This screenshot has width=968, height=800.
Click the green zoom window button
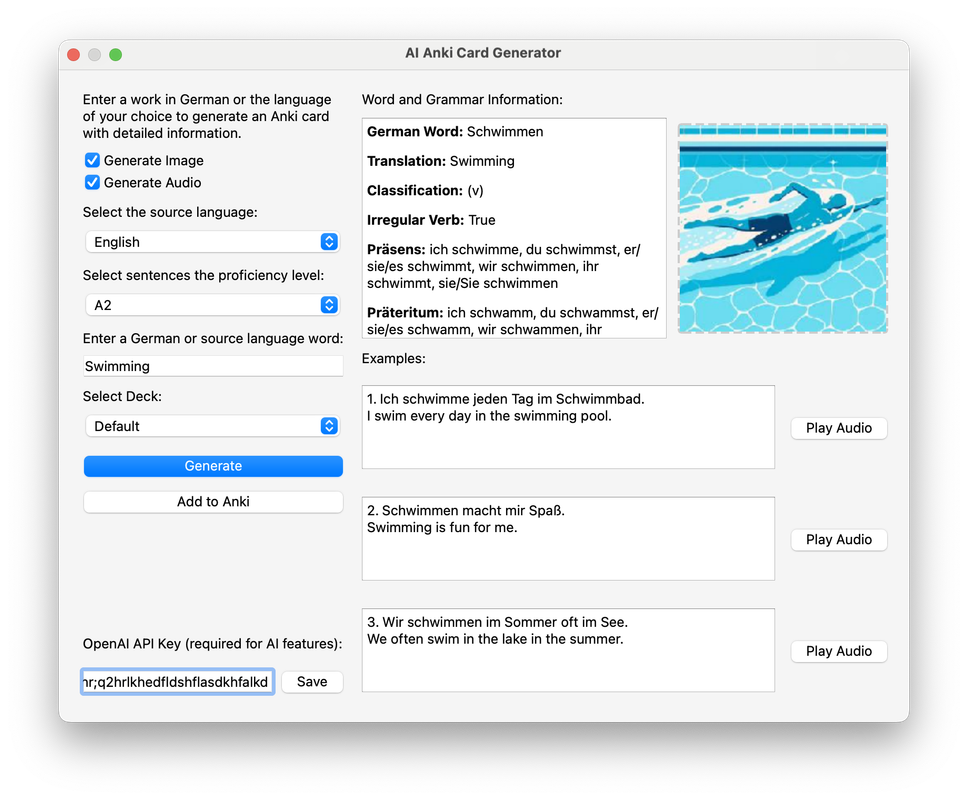point(116,54)
